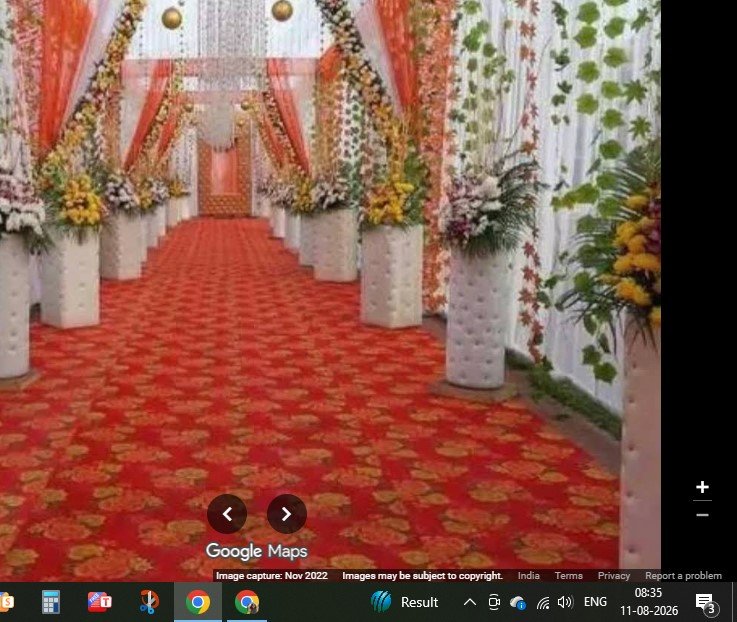The width and height of the screenshot is (737, 622).
Task: Open the OneDrive cloud tray icon
Action: [x=518, y=602]
